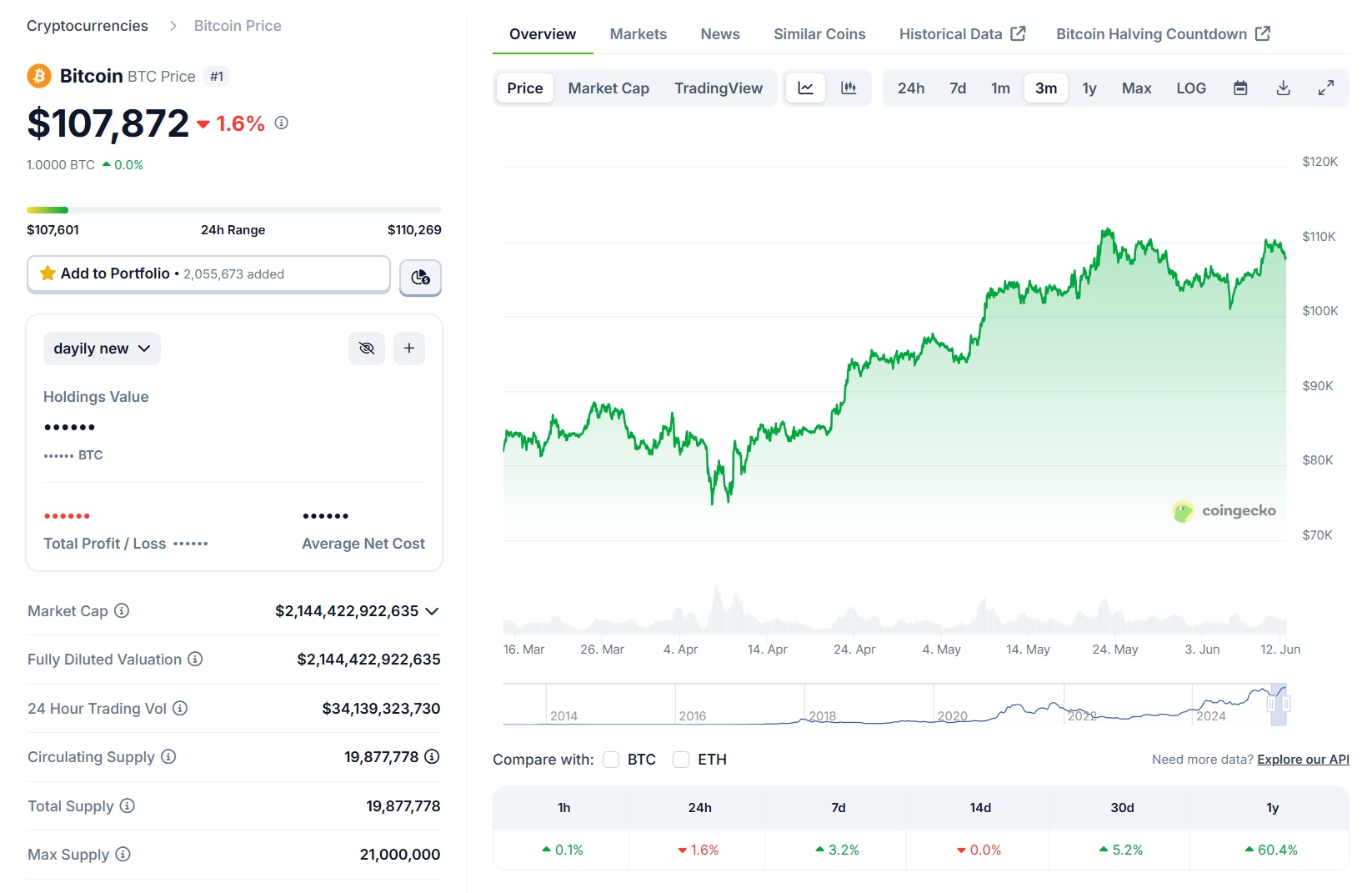The height and width of the screenshot is (893, 1372).
Task: Set chart range to 7d
Action: [x=958, y=88]
